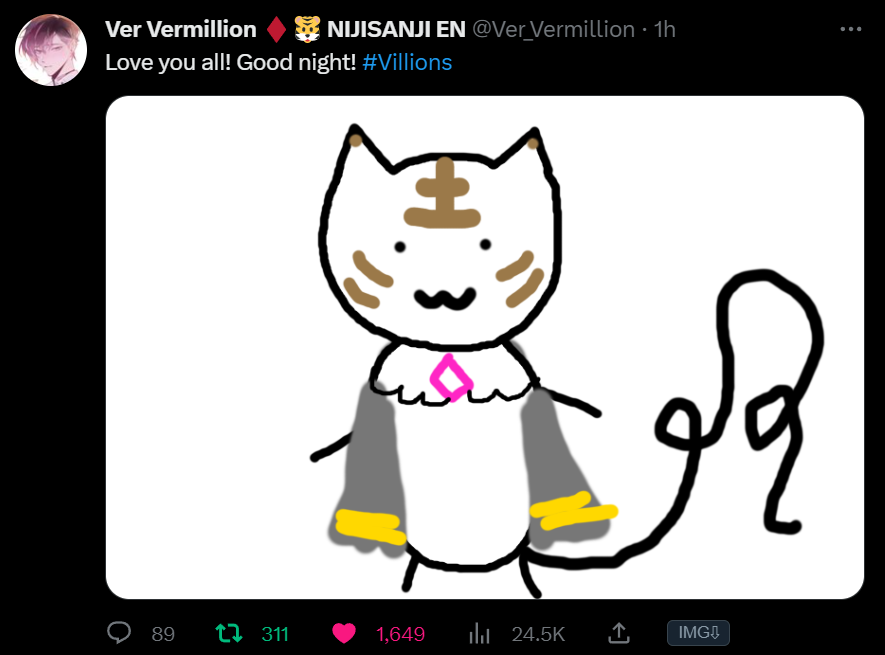The image size is (885, 655).
Task: Click the 1,649 likes count
Action: (x=400, y=634)
